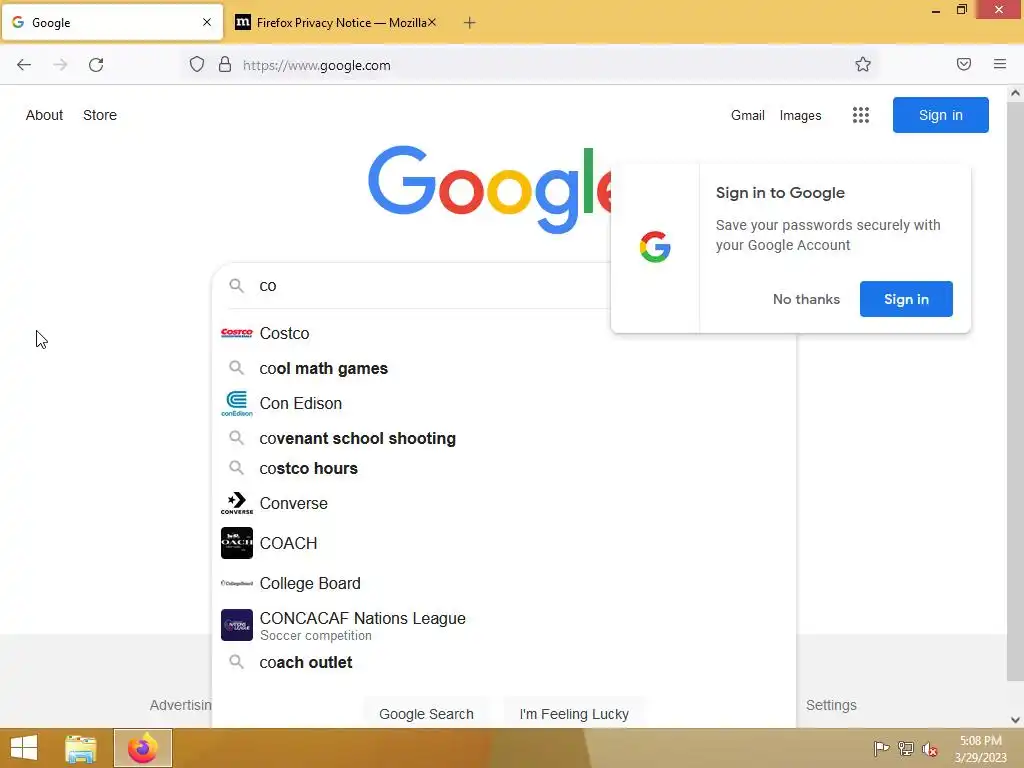Go back using the back arrow
Viewport: 1024px width, 768px height.
pyautogui.click(x=24, y=65)
